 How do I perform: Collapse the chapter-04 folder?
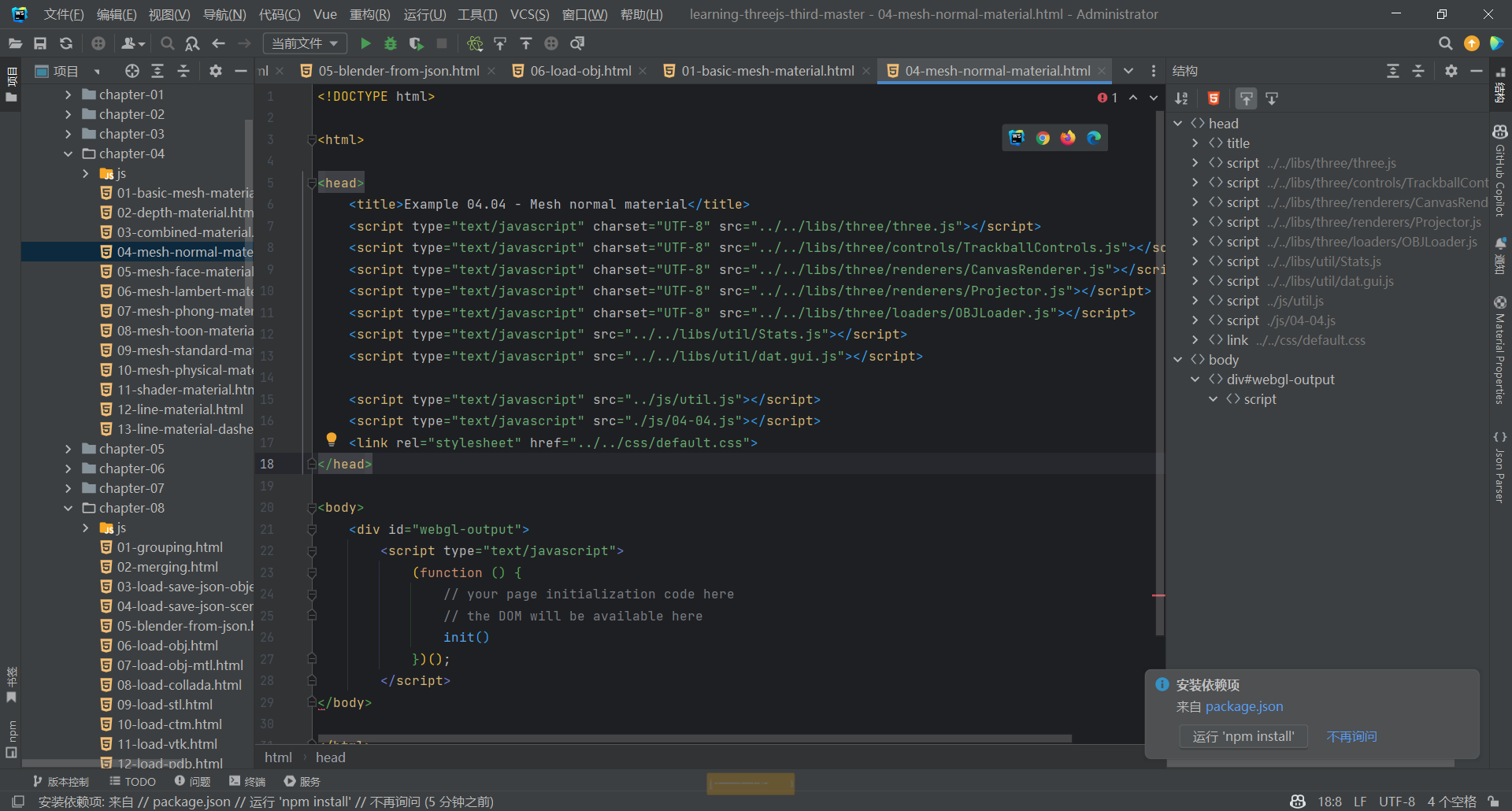(x=68, y=154)
